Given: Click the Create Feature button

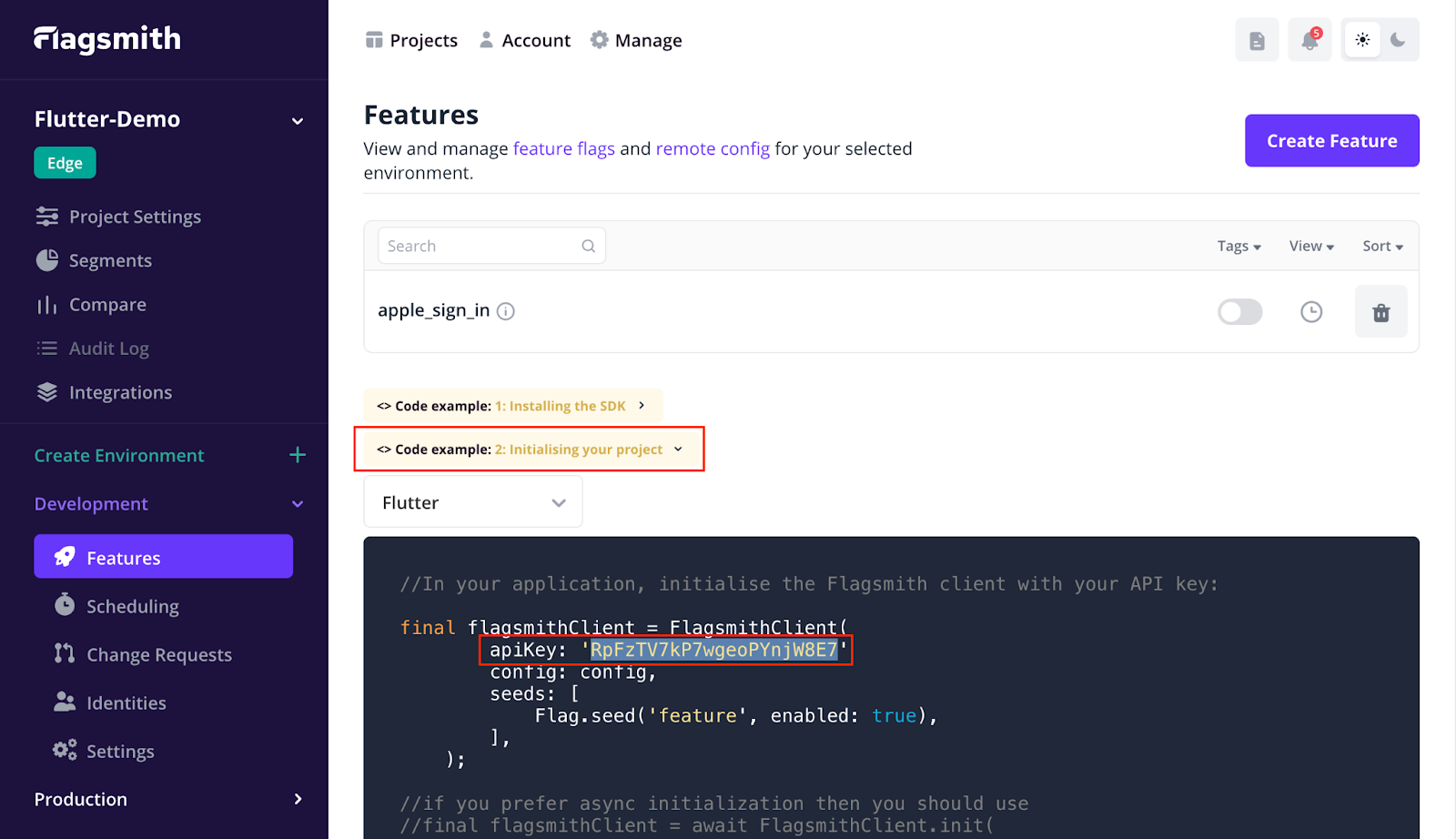Looking at the screenshot, I should pos(1332,140).
